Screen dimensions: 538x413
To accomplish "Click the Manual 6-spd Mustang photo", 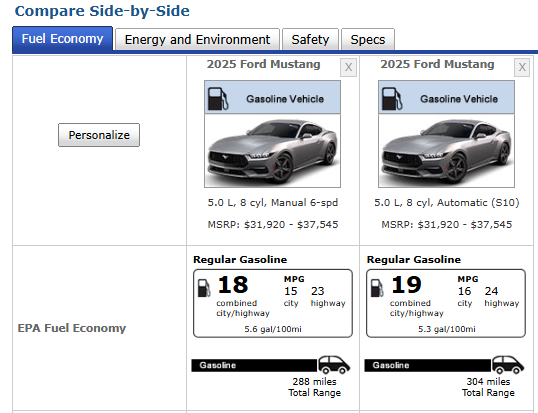I will (272, 151).
